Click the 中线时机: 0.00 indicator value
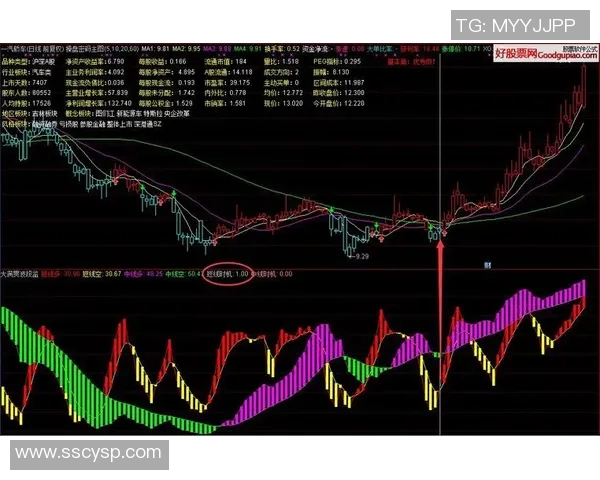 271,274
